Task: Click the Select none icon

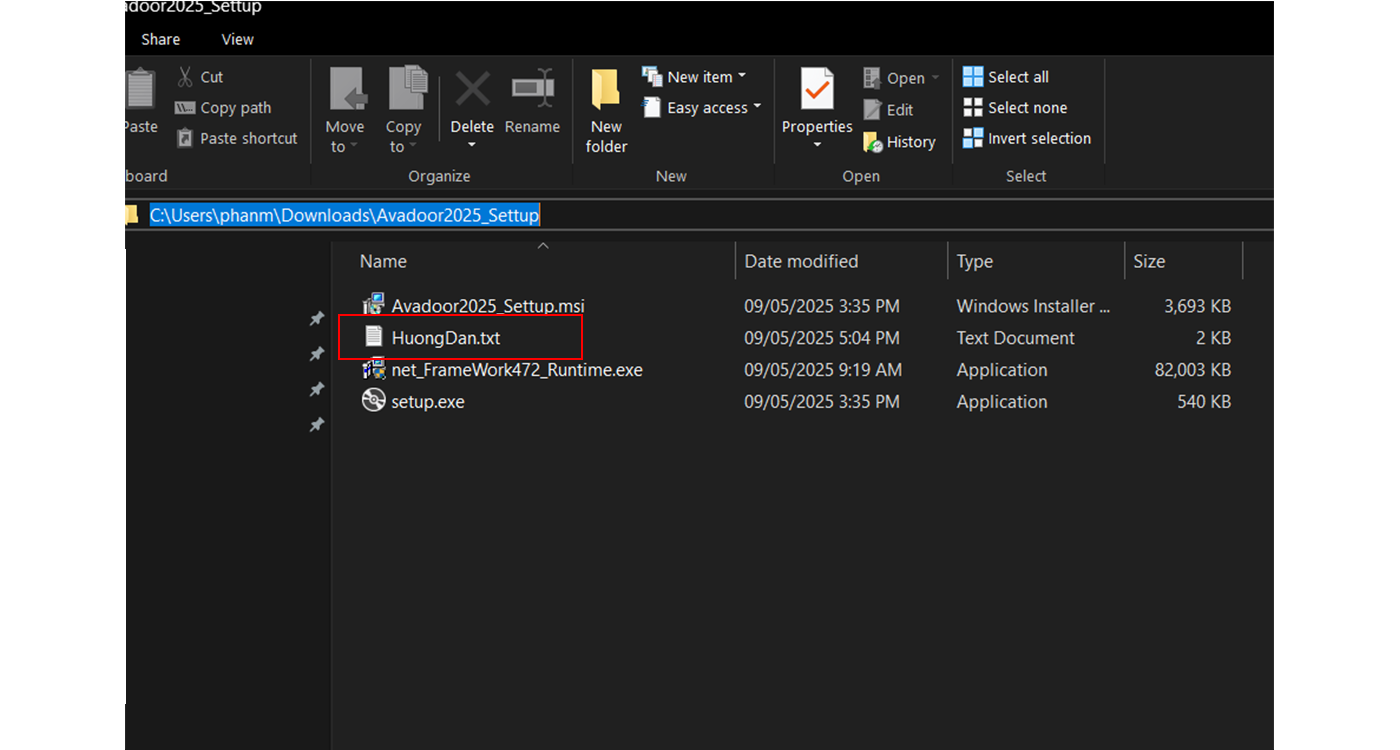Action: pos(973,107)
